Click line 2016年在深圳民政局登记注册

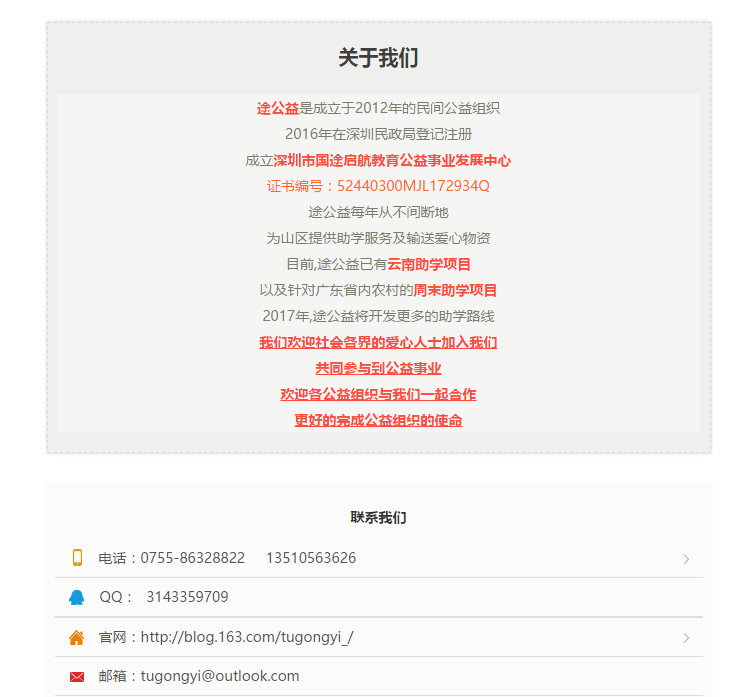pos(378,134)
